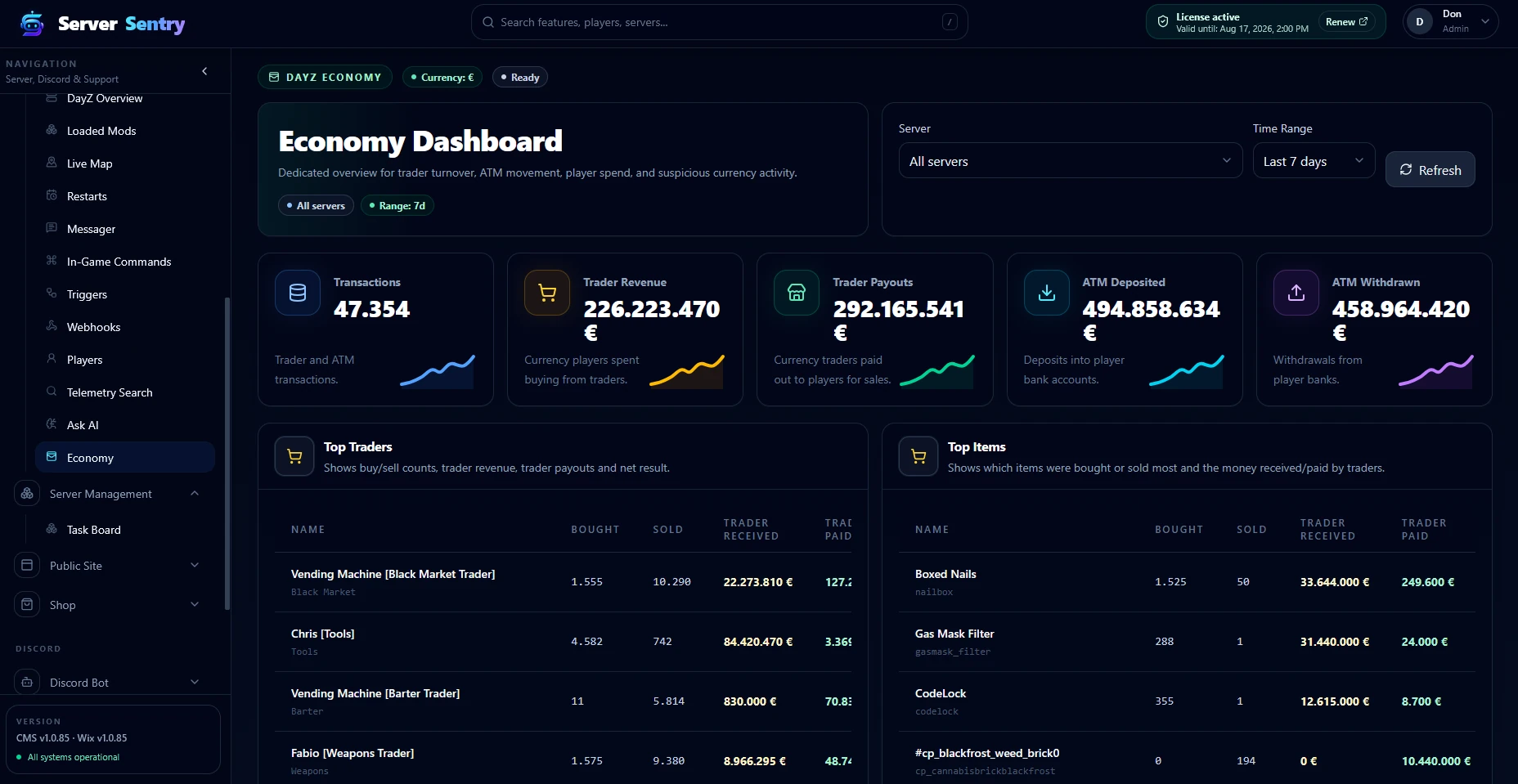This screenshot has width=1518, height=784.
Task: Click the Loaded Mods sidebar icon
Action: [52, 130]
